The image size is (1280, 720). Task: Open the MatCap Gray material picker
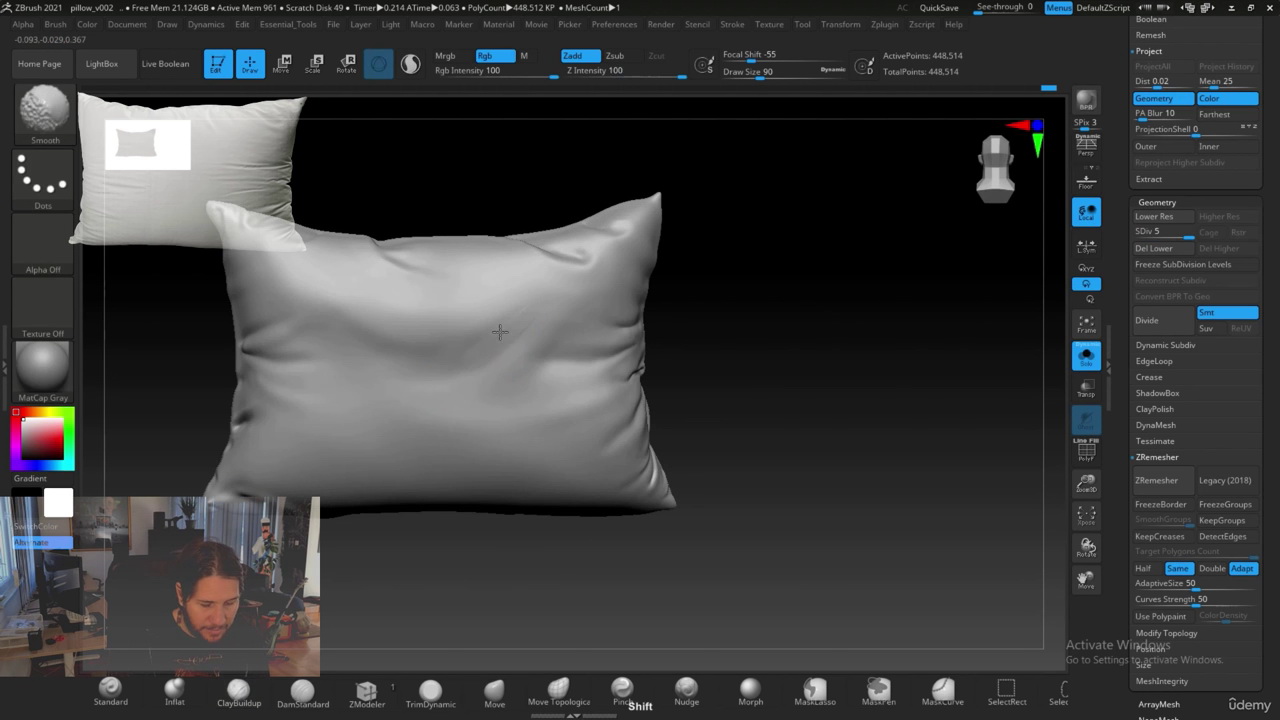[x=43, y=372]
